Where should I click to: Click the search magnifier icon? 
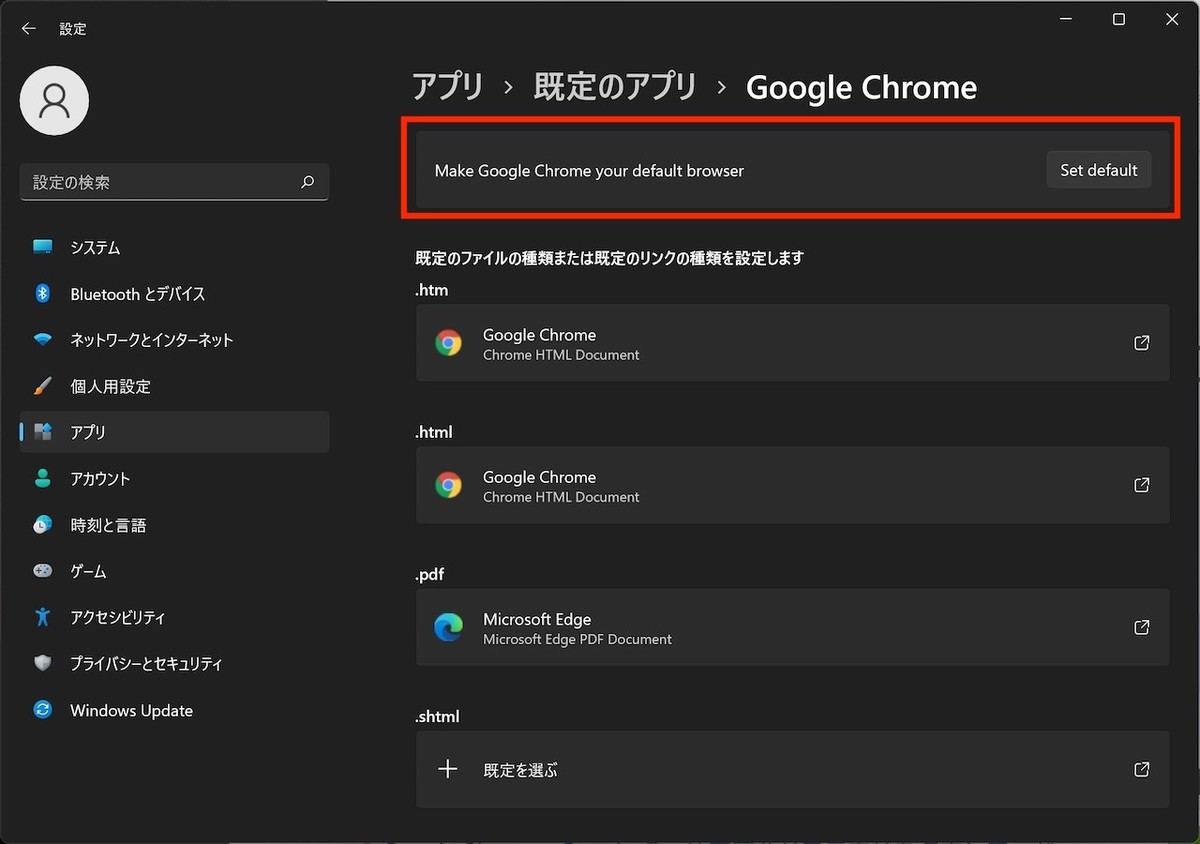coord(308,182)
